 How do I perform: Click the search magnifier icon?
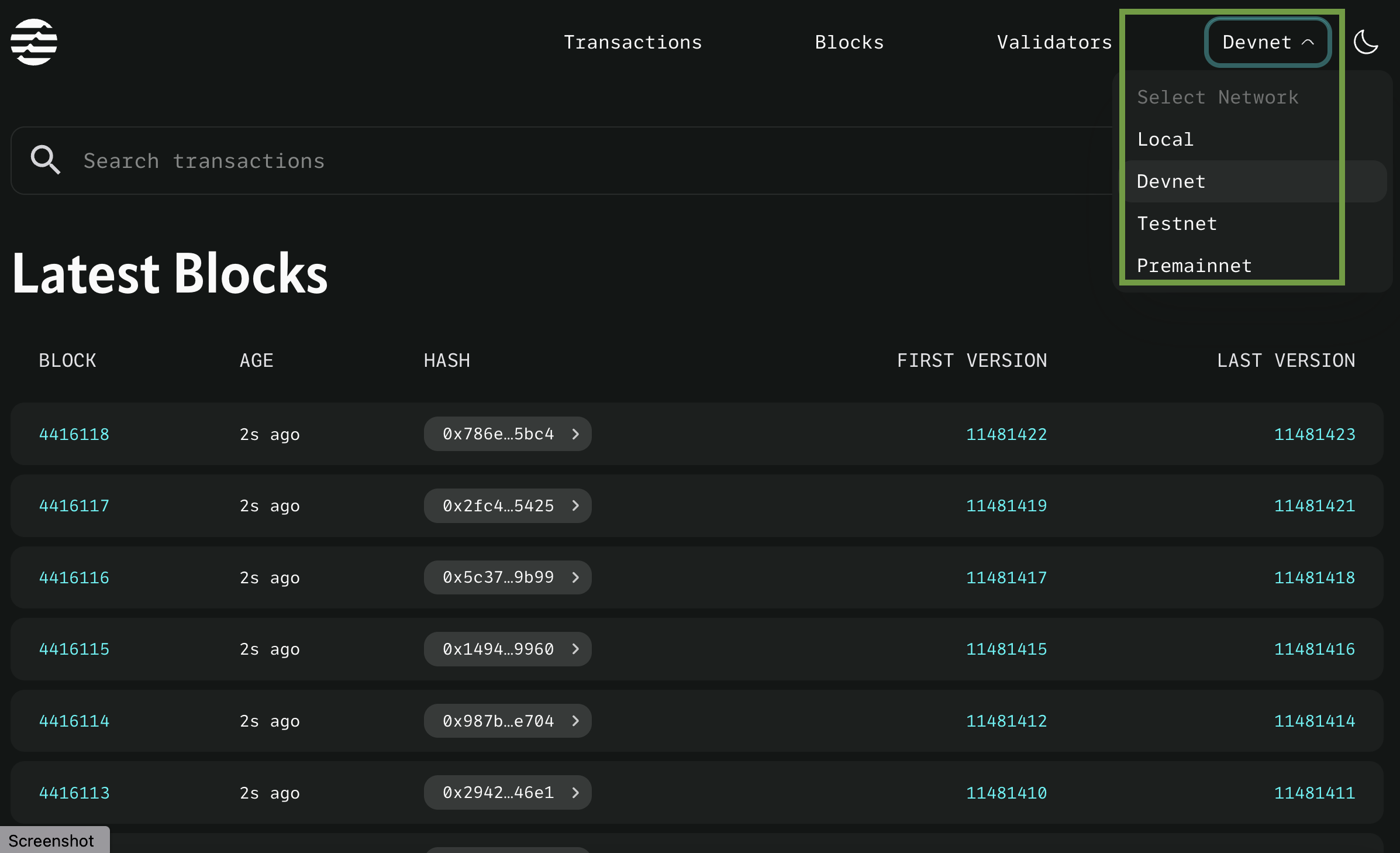click(45, 160)
